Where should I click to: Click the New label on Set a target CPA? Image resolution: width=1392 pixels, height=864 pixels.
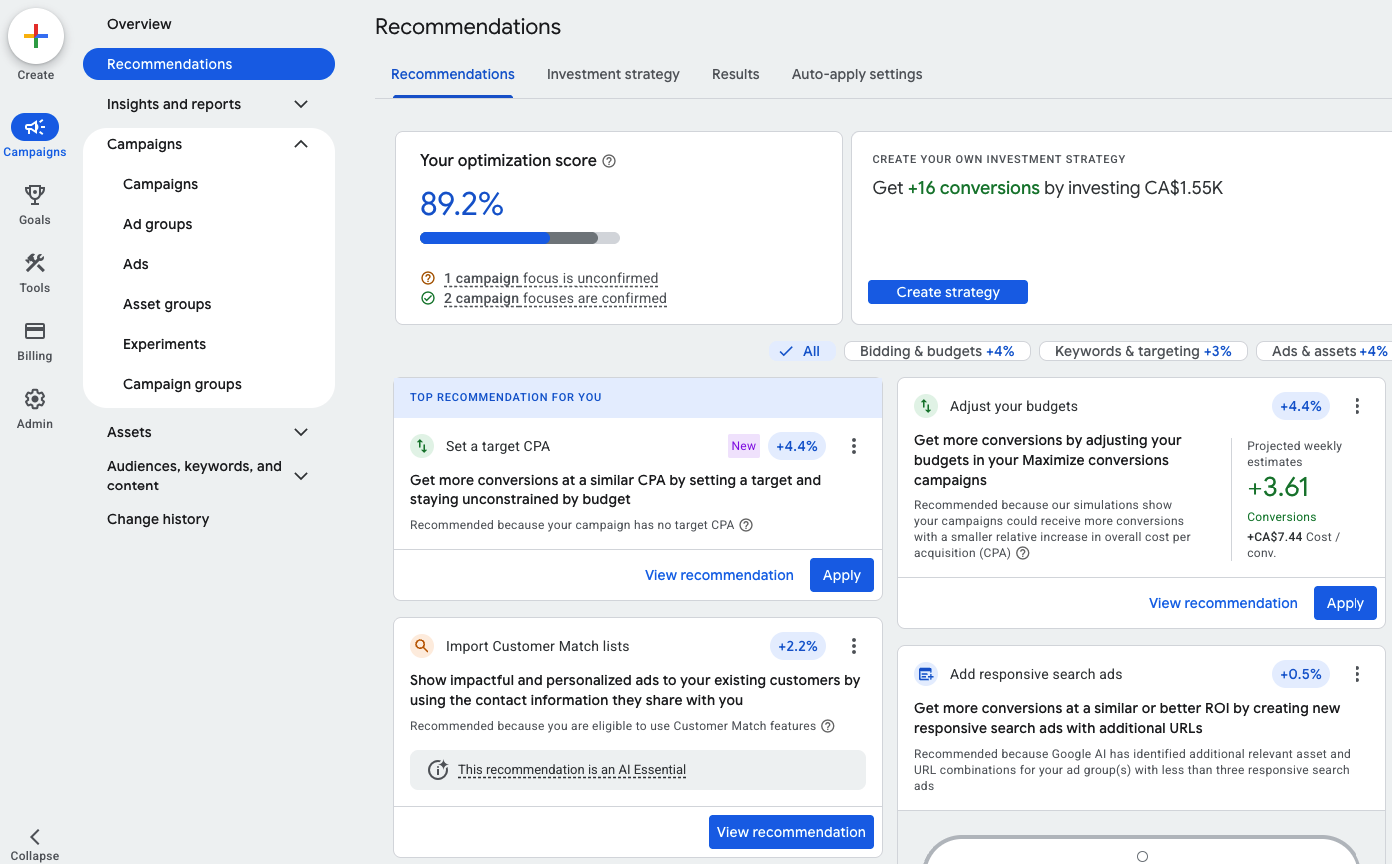click(744, 446)
